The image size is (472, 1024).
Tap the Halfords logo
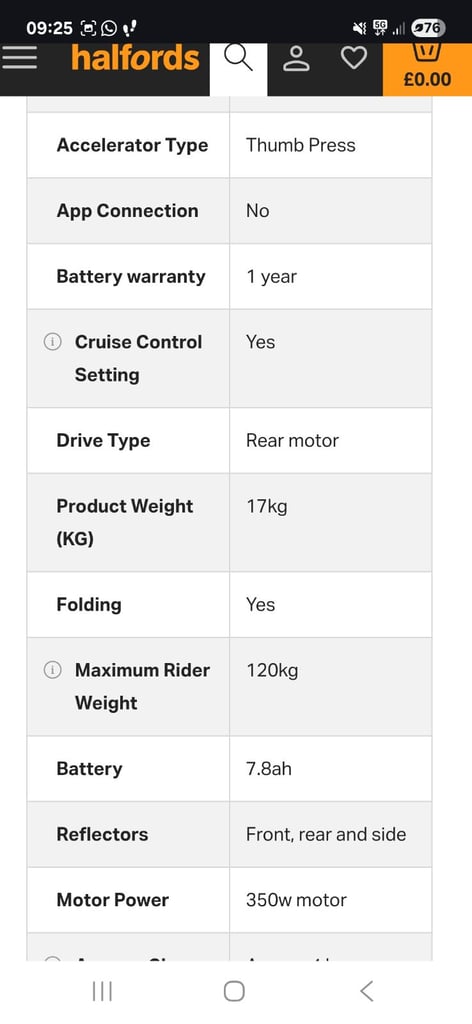135,57
